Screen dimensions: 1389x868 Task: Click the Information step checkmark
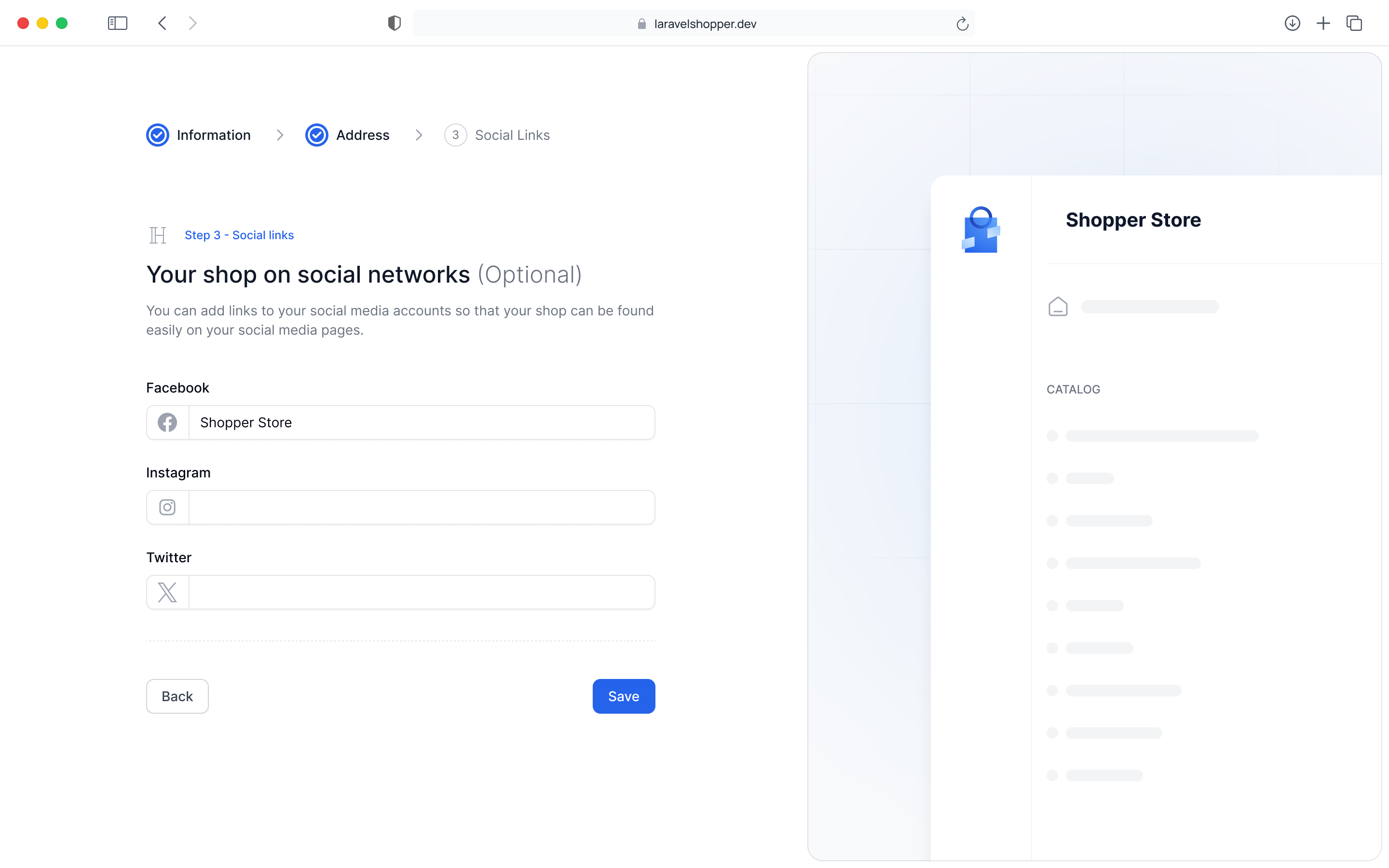tap(157, 135)
